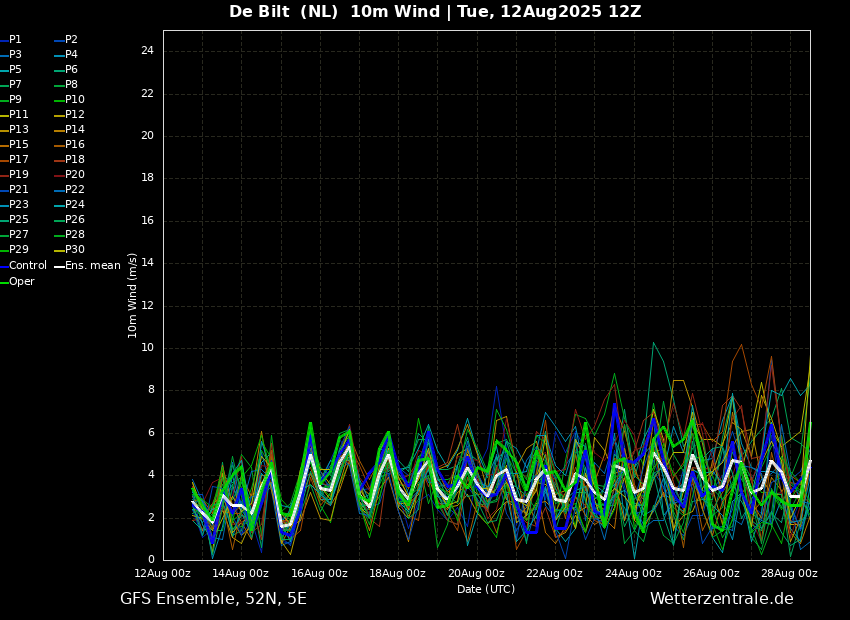Click the P1 legend entry
Image resolution: width=850 pixels, height=620 pixels.
coord(15,40)
